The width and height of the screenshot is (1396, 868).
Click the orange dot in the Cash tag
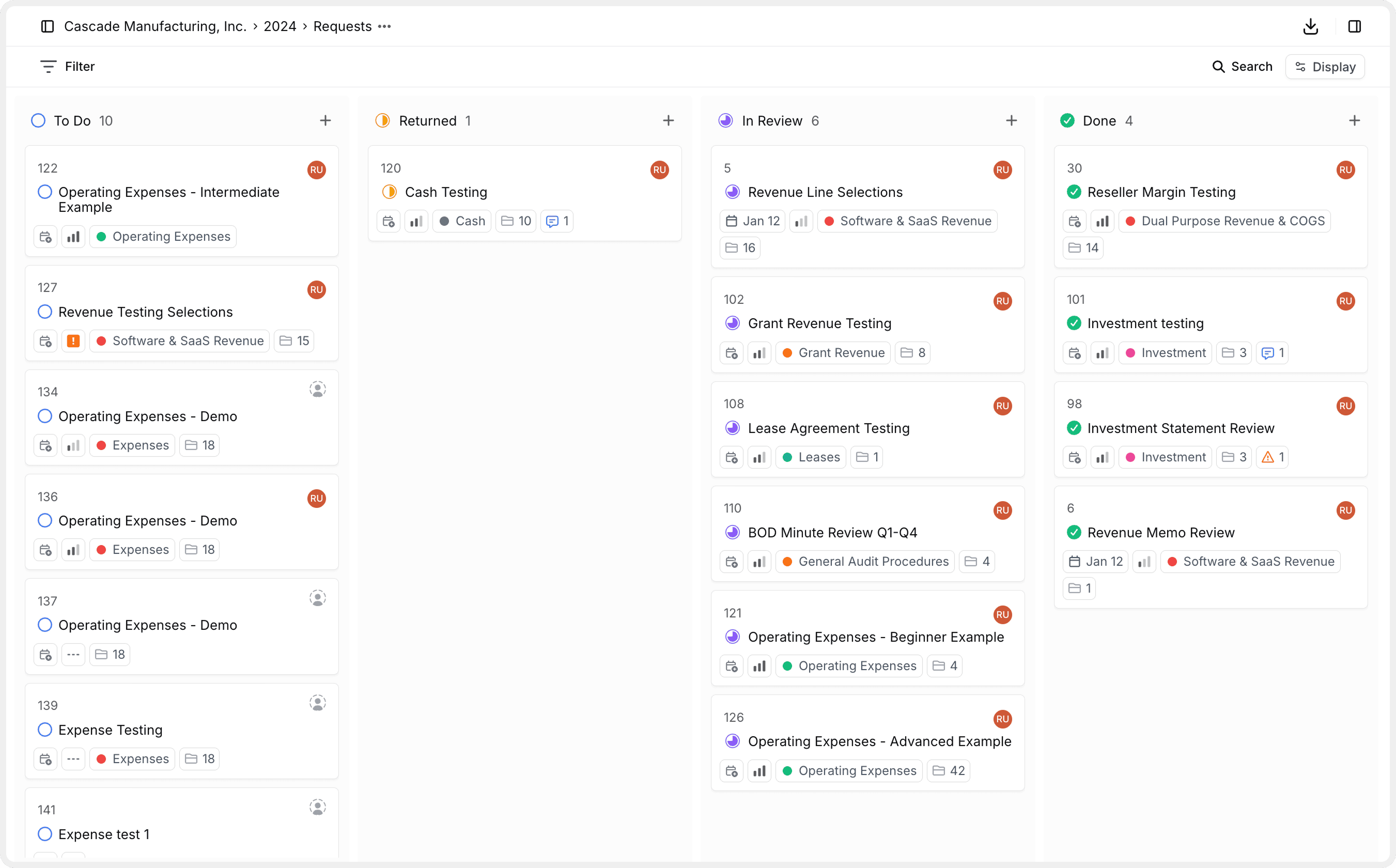[445, 221]
